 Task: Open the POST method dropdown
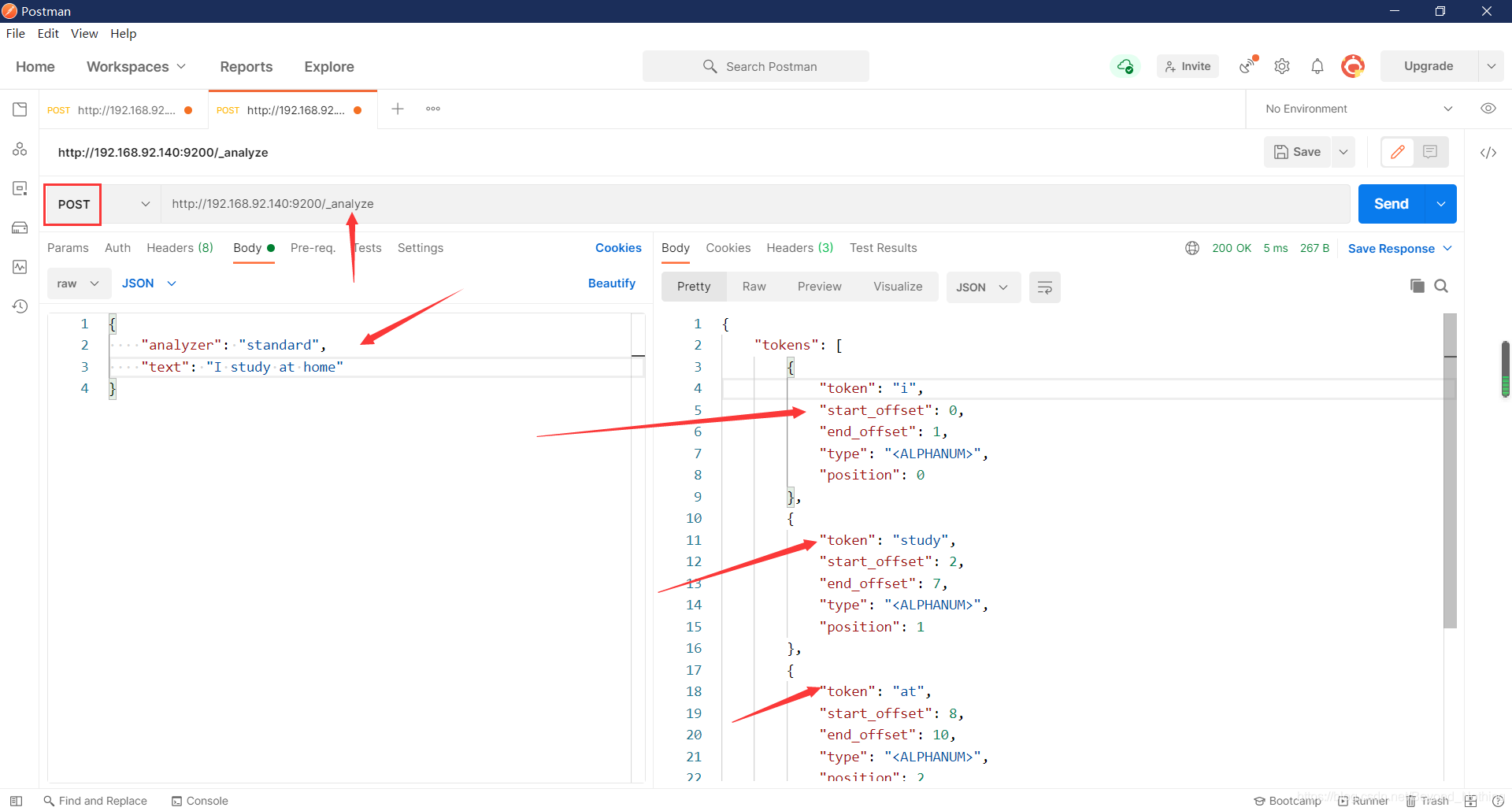(102, 204)
